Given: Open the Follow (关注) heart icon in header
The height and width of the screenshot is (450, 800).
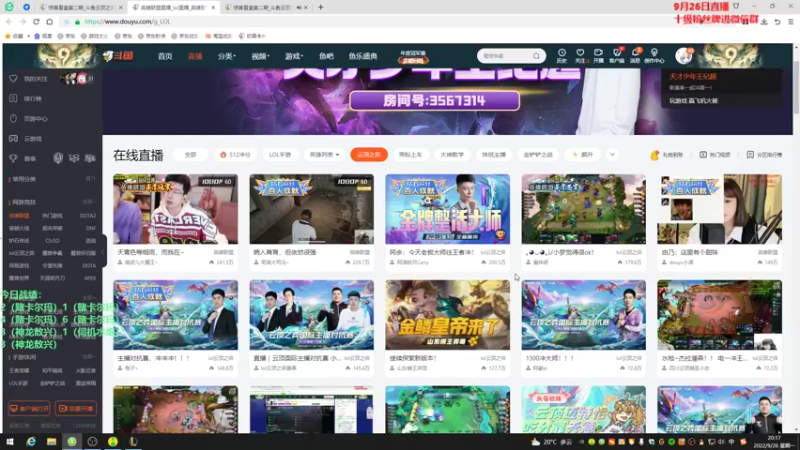Looking at the screenshot, I should 580,53.
